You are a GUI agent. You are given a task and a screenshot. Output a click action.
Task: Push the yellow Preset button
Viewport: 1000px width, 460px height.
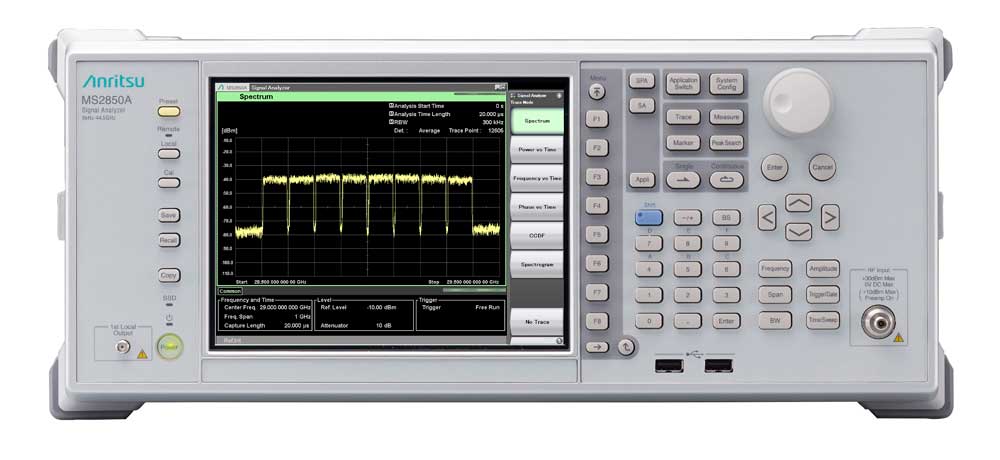[x=169, y=112]
